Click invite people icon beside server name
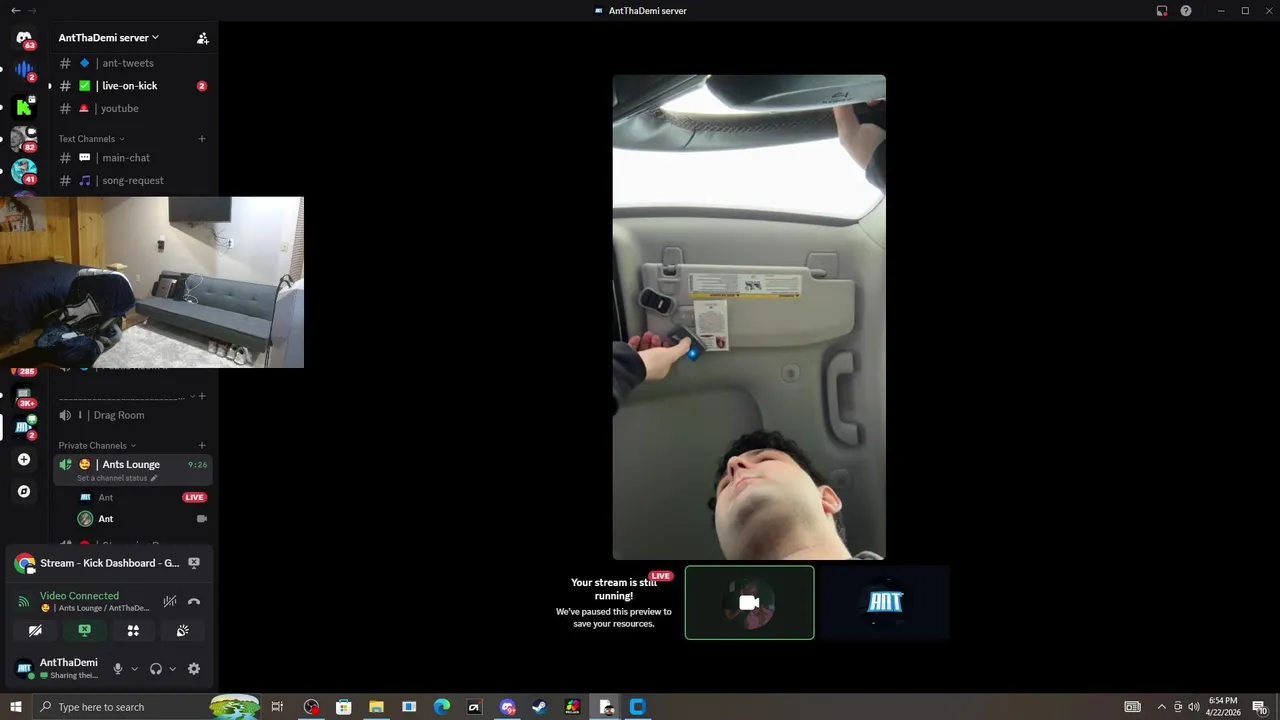Viewport: 1280px width, 720px height. [203, 38]
